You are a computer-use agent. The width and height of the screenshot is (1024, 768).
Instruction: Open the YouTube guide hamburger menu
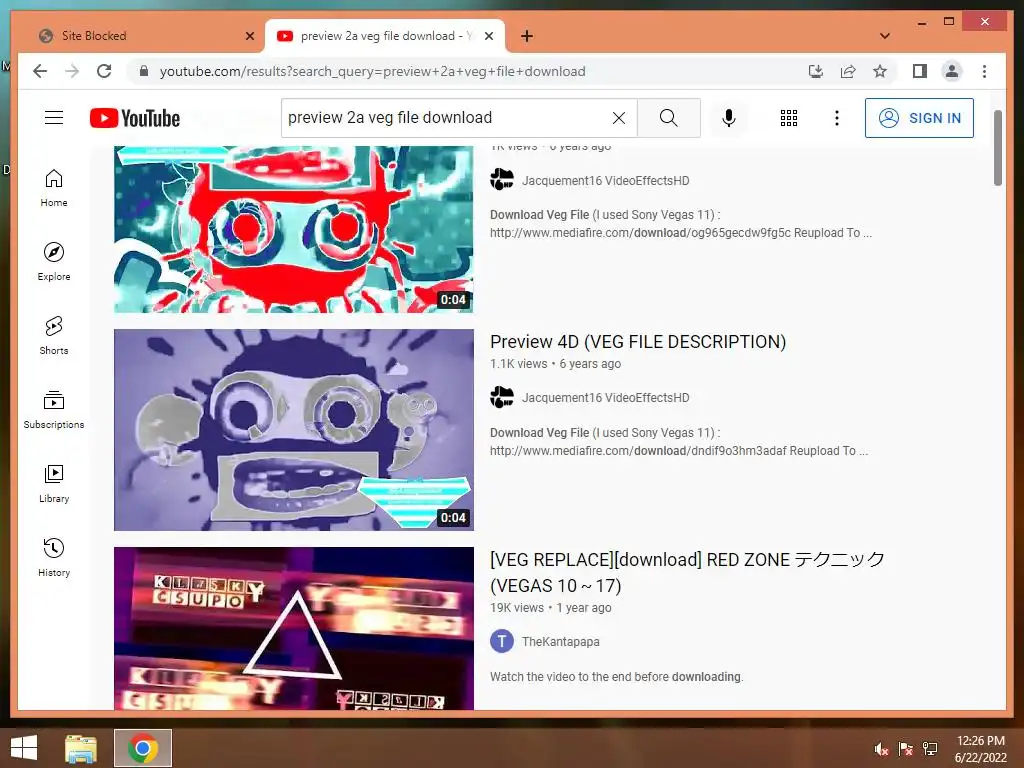(54, 118)
